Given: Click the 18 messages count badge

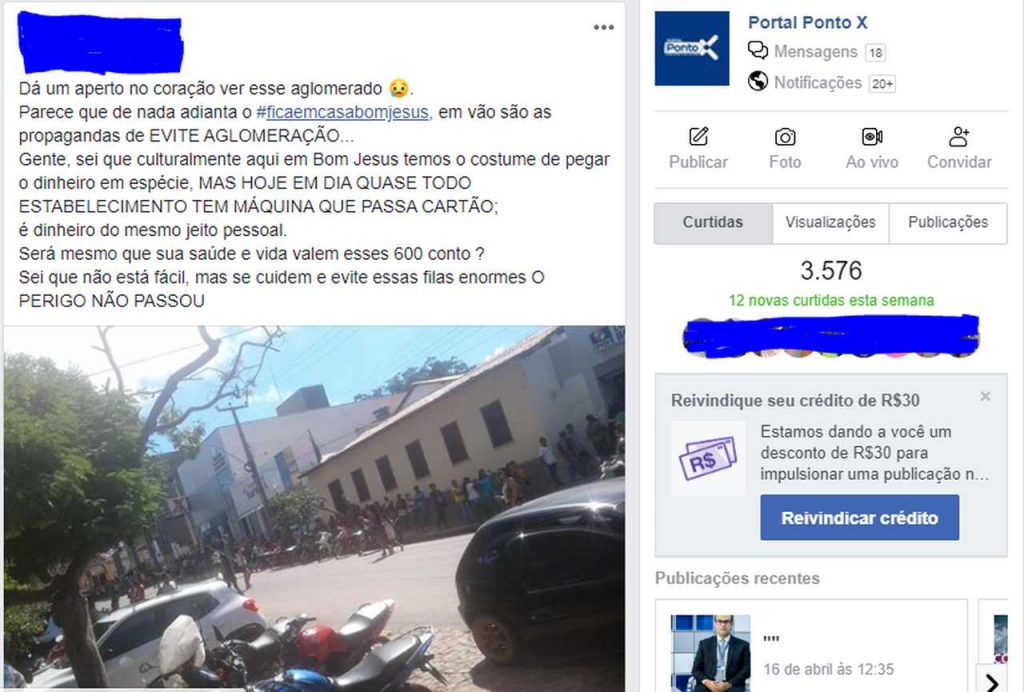Looking at the screenshot, I should 875,52.
